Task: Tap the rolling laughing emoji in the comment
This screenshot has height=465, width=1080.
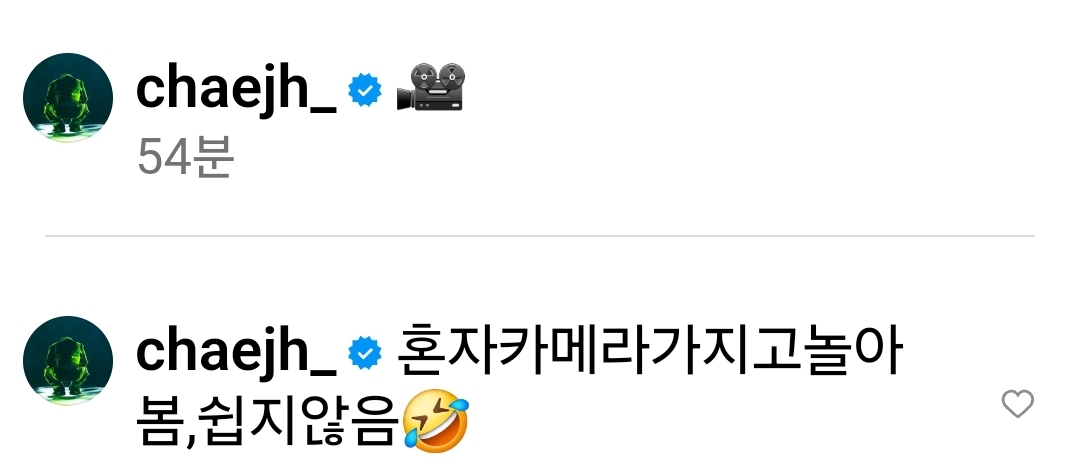Action: coord(435,420)
